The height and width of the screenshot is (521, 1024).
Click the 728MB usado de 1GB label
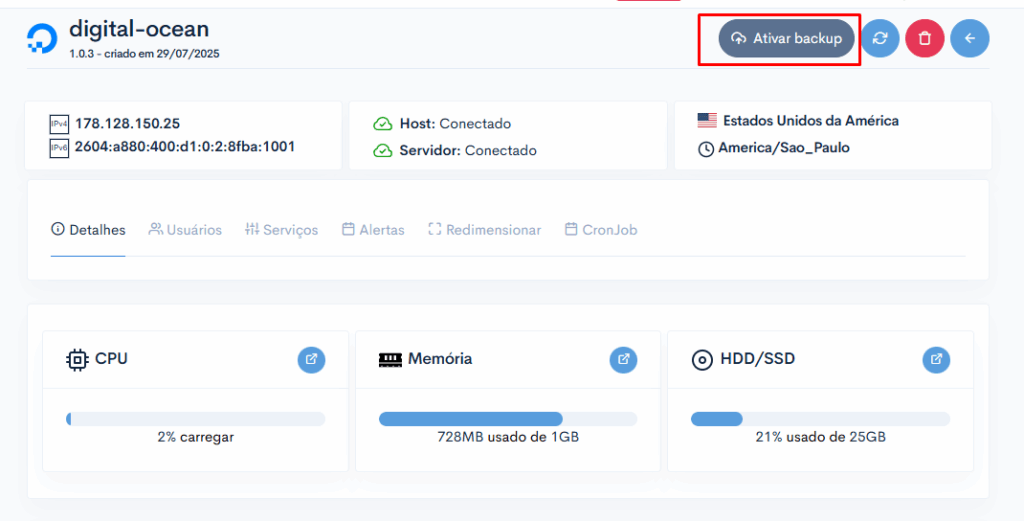[508, 437]
